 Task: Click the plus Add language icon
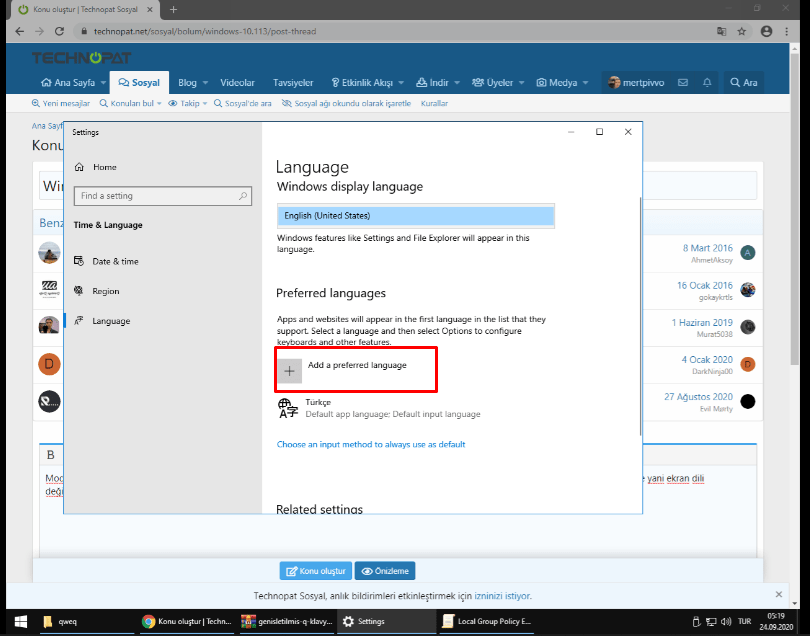click(290, 371)
